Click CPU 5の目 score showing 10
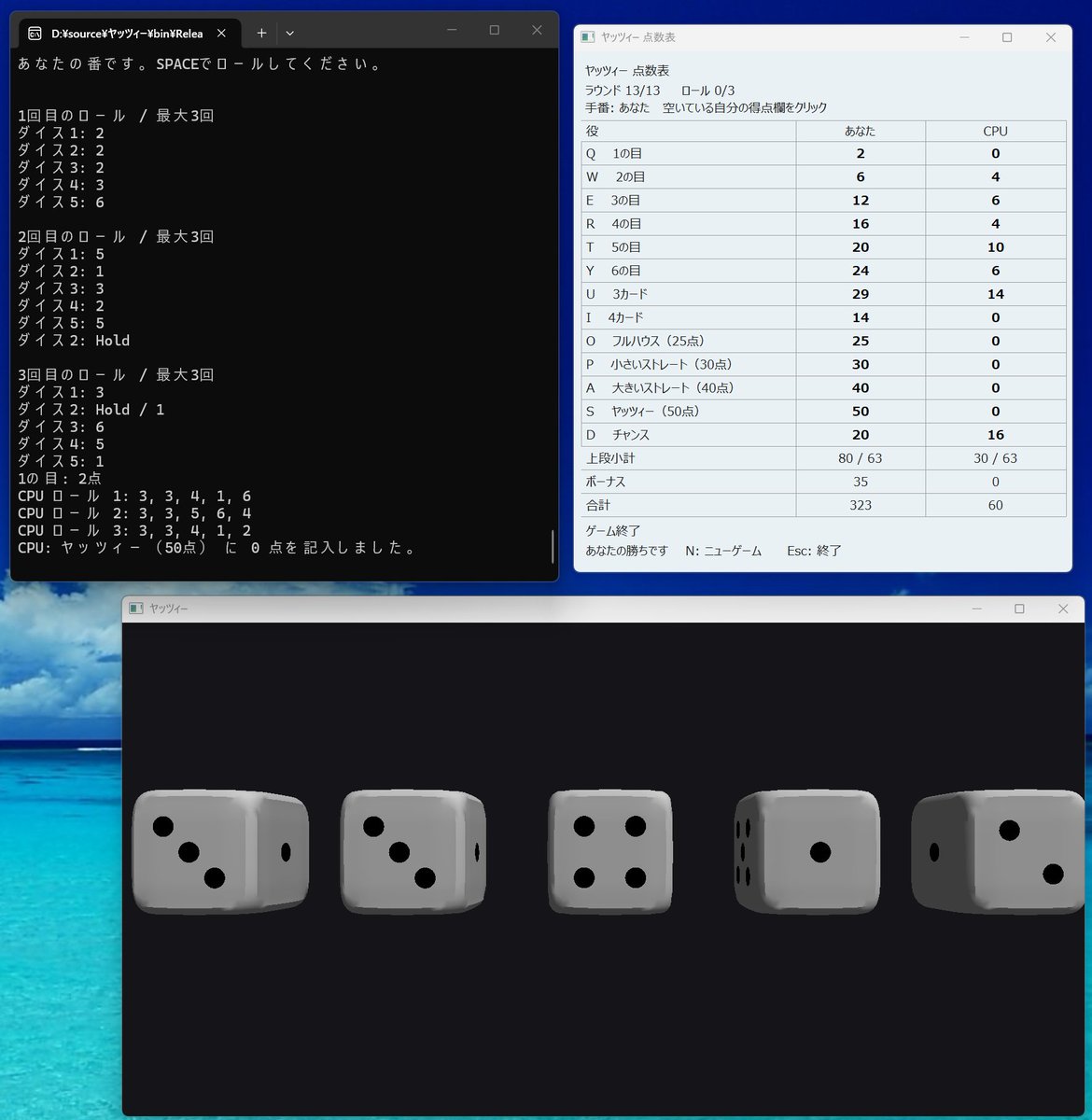Image resolution: width=1092 pixels, height=1120 pixels. 996,247
